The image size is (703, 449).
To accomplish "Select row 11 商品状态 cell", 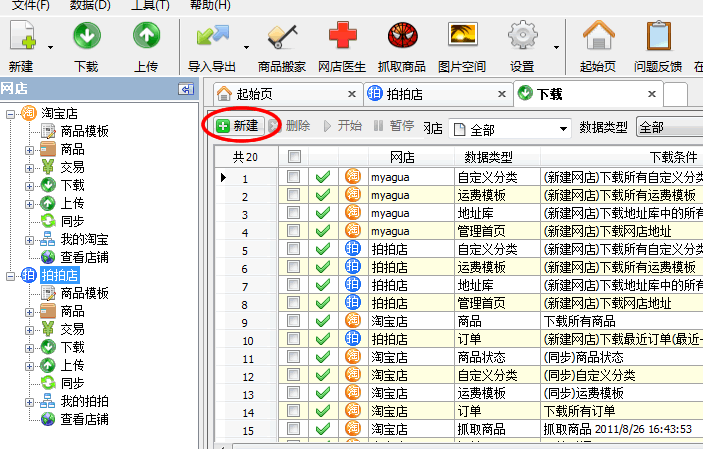I will tap(497, 357).
